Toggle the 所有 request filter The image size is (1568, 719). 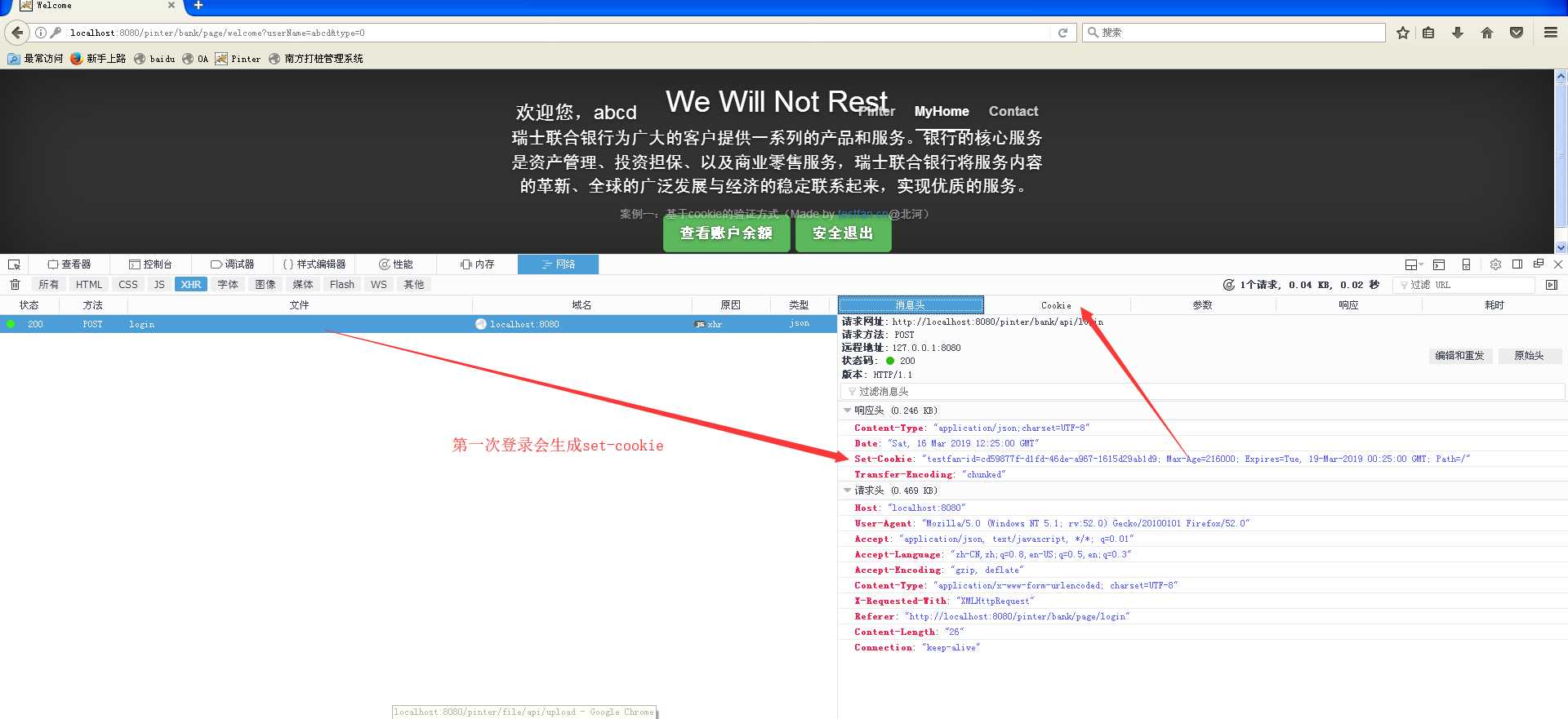49,285
